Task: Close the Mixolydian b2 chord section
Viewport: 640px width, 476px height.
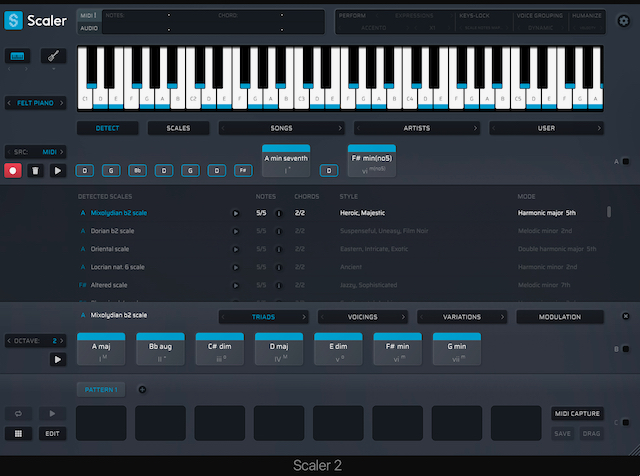Action: pos(625,316)
